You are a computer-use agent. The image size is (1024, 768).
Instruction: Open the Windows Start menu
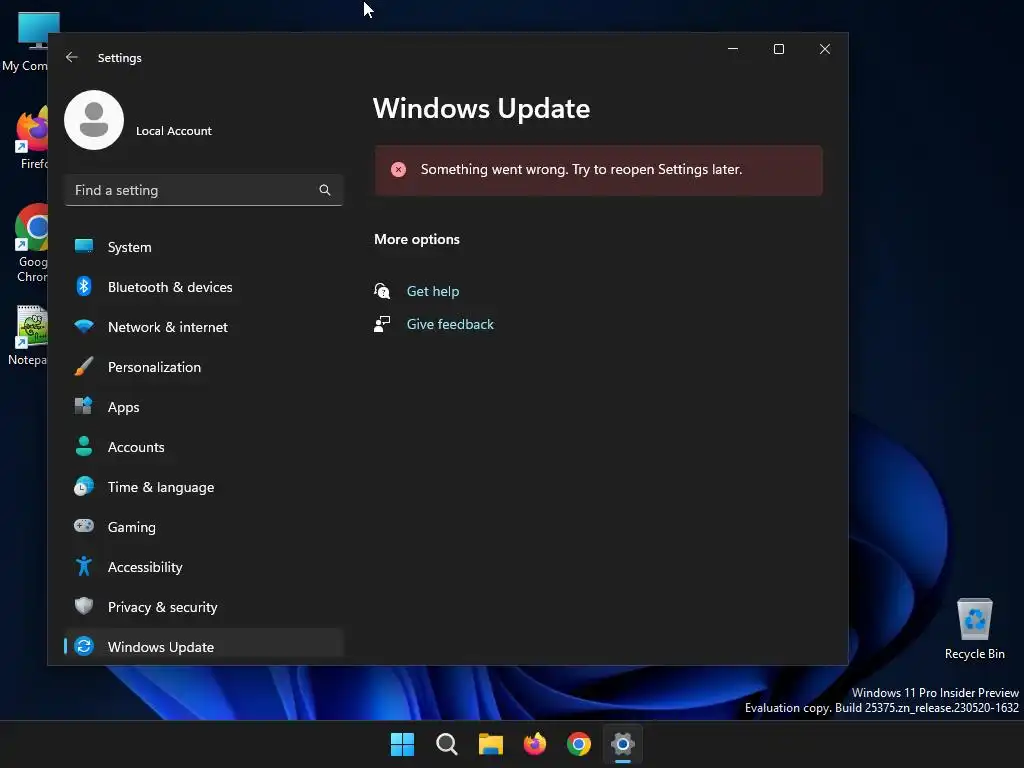[x=402, y=744]
